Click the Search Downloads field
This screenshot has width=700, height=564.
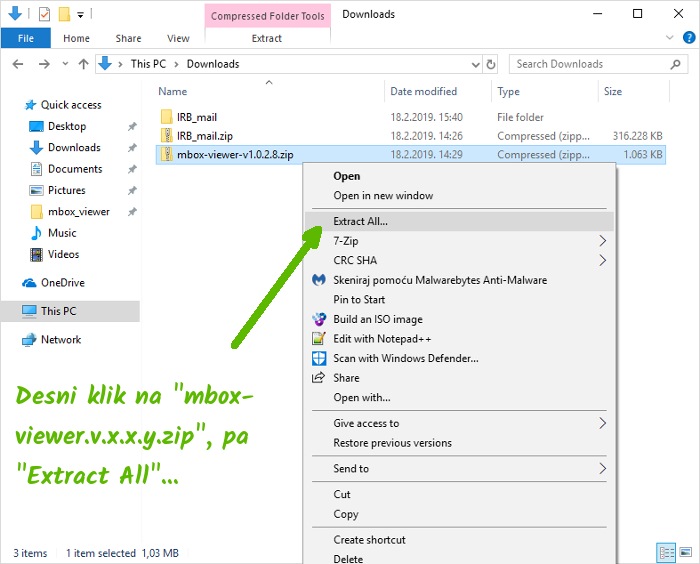tap(590, 64)
